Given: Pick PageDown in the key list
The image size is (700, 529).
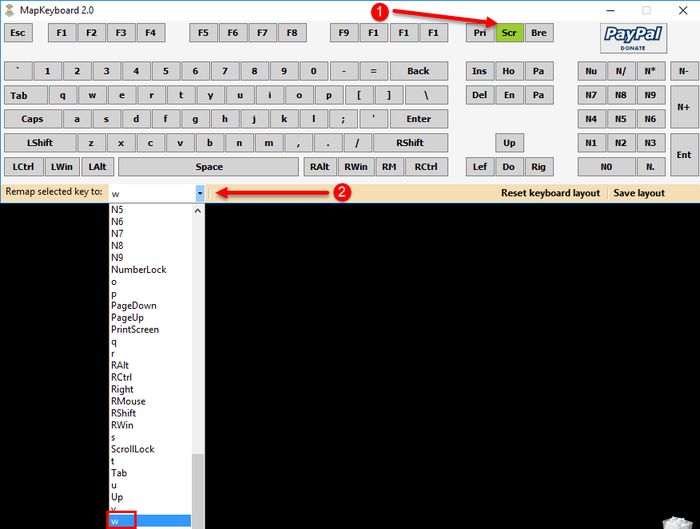Looking at the screenshot, I should pos(133,305).
